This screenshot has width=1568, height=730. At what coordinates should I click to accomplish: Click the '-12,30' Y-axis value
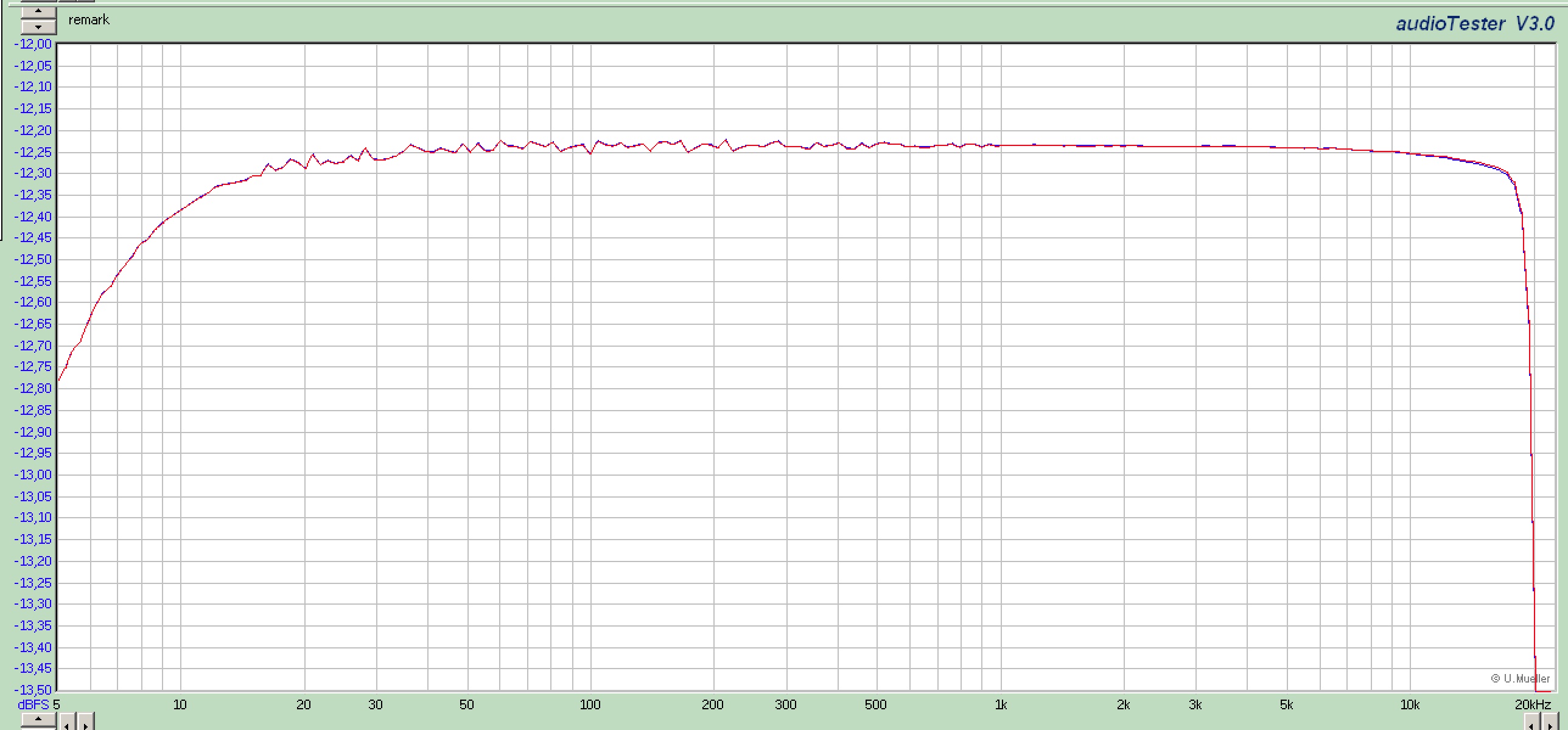click(33, 173)
